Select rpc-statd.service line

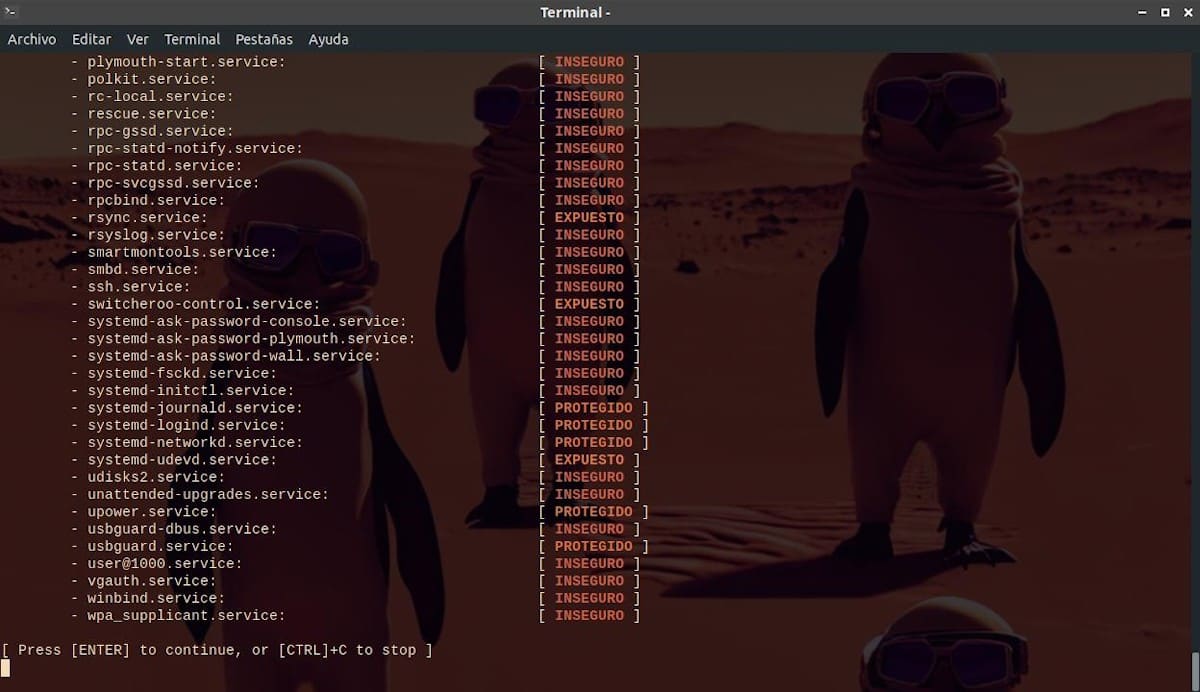coord(355,166)
